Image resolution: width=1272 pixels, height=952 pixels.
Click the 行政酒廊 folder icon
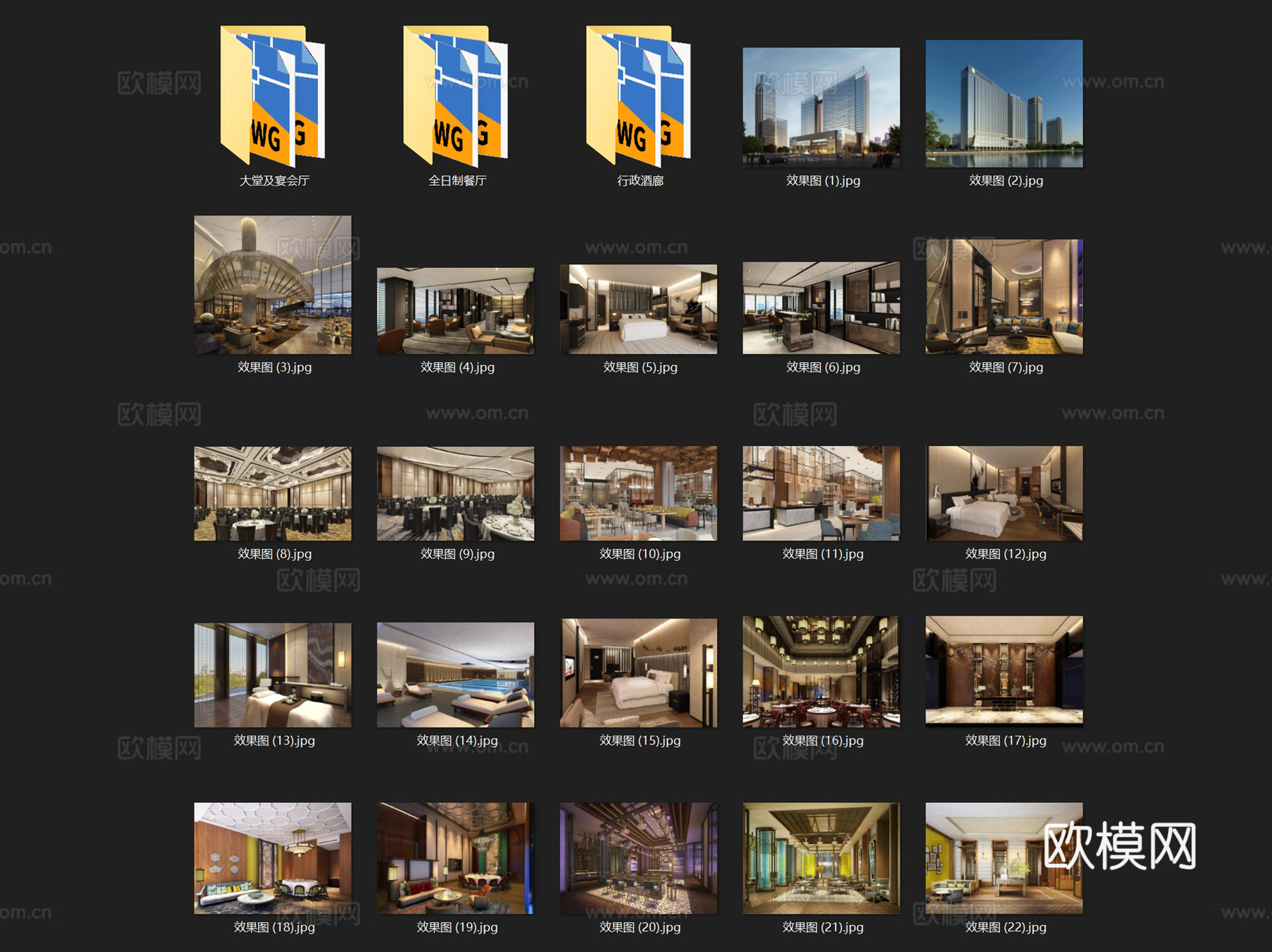coord(639,95)
